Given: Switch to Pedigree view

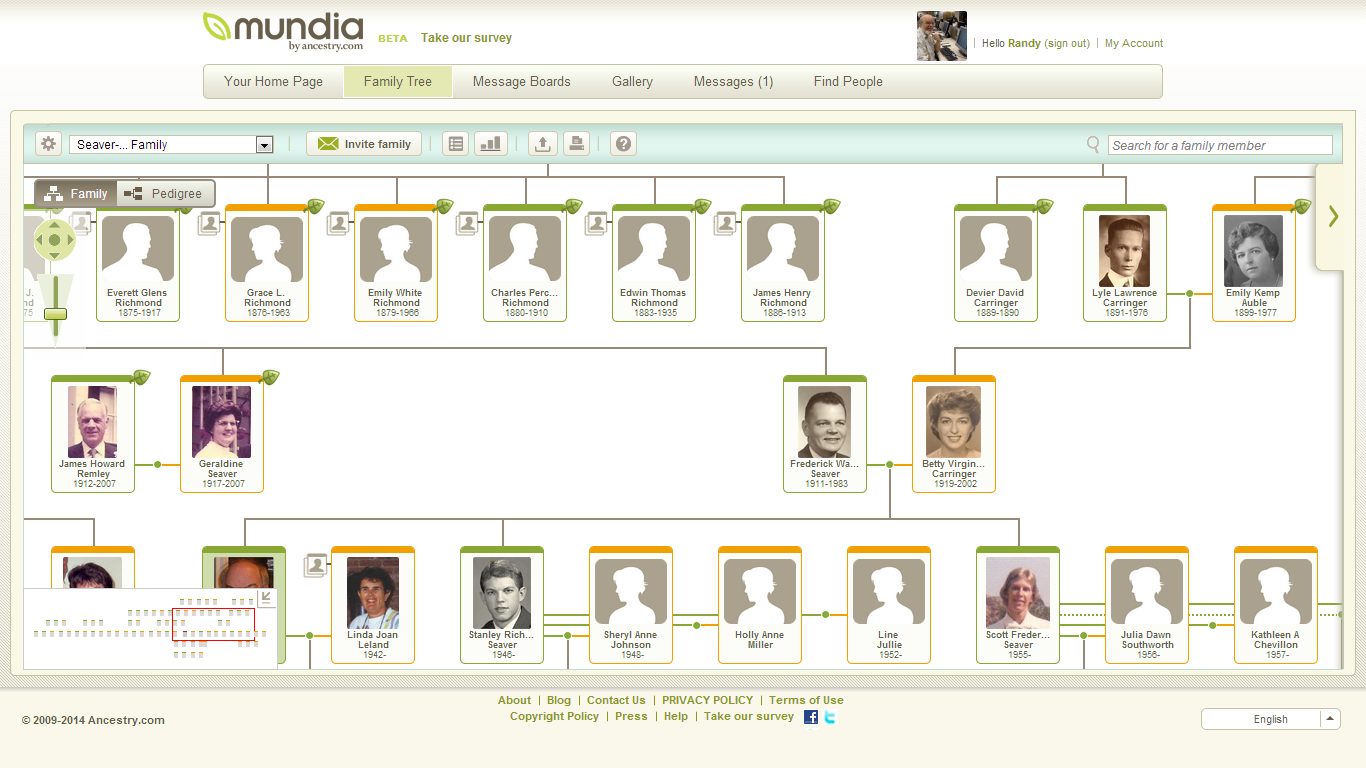Looking at the screenshot, I should click(x=165, y=193).
